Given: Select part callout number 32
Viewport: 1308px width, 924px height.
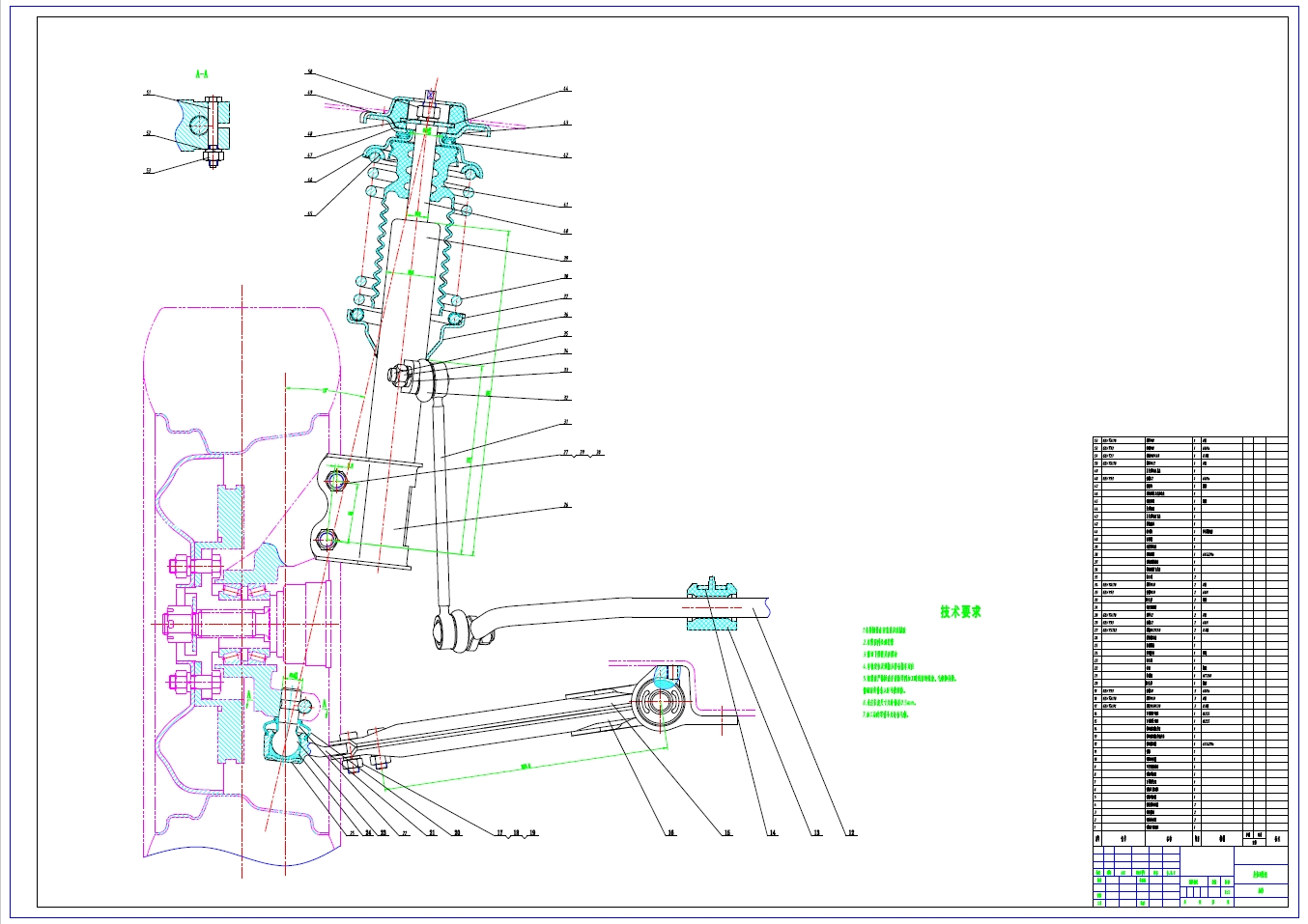Looking at the screenshot, I should click(567, 398).
